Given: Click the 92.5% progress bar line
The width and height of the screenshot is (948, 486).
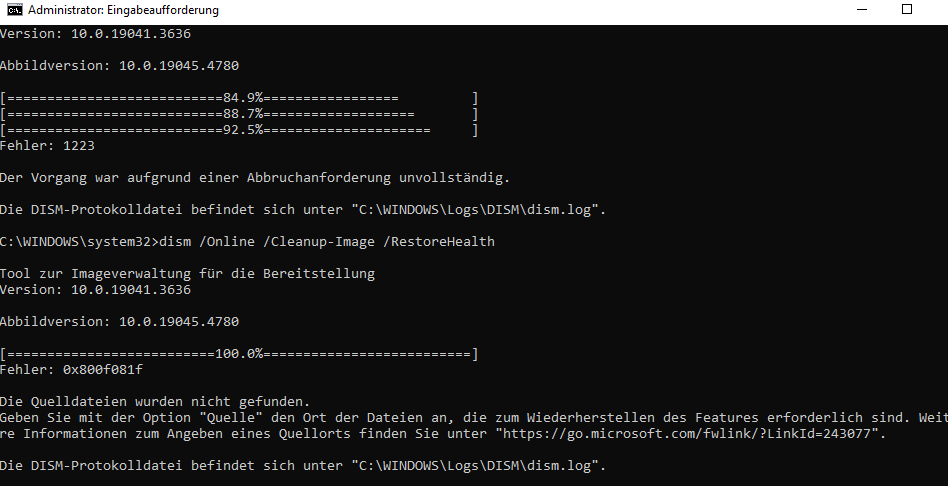Looking at the screenshot, I should click(x=239, y=129).
